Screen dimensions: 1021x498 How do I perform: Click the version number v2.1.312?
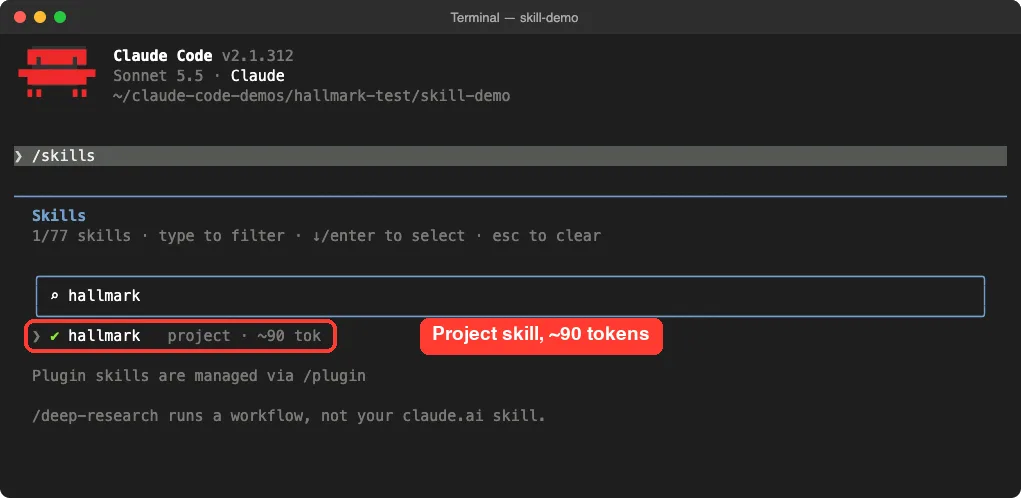[x=257, y=55]
